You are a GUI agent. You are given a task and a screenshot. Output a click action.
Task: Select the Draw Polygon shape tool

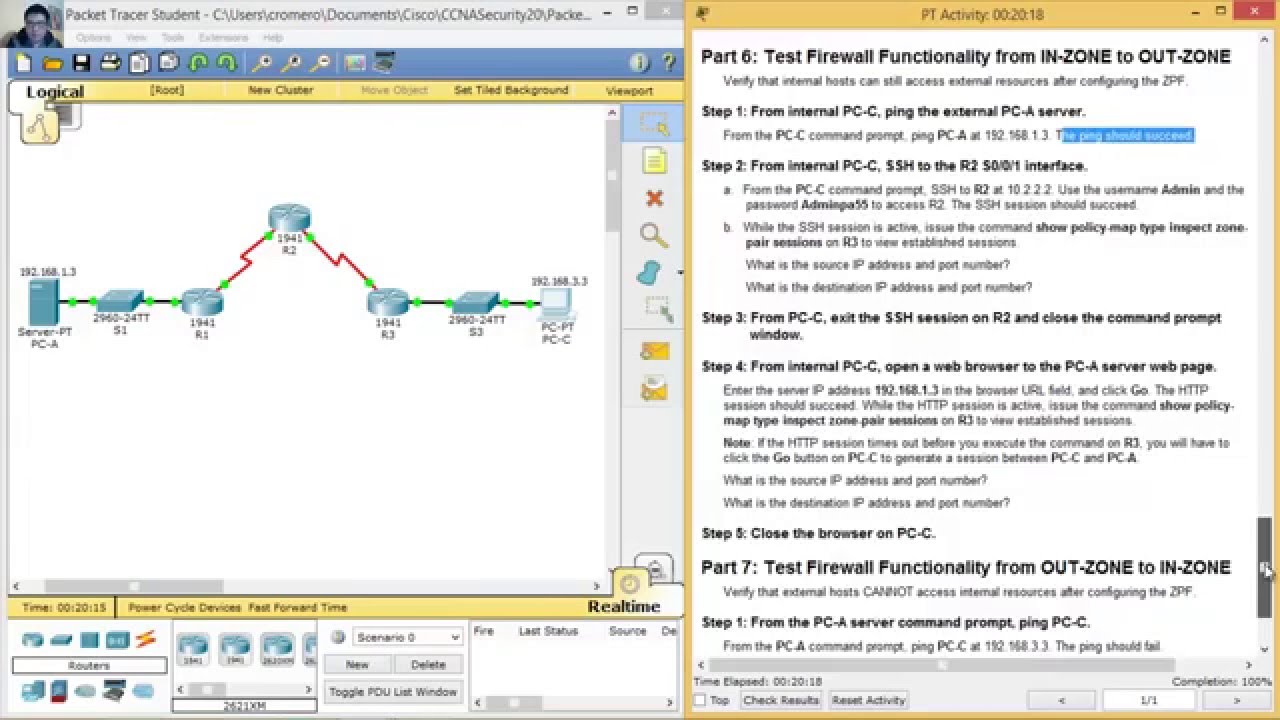point(651,273)
